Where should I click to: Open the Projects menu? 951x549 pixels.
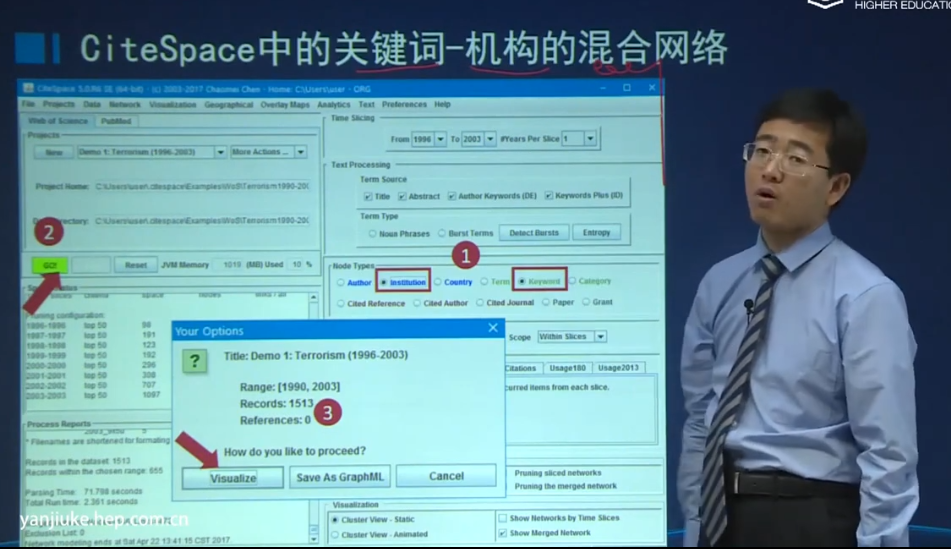tap(58, 104)
